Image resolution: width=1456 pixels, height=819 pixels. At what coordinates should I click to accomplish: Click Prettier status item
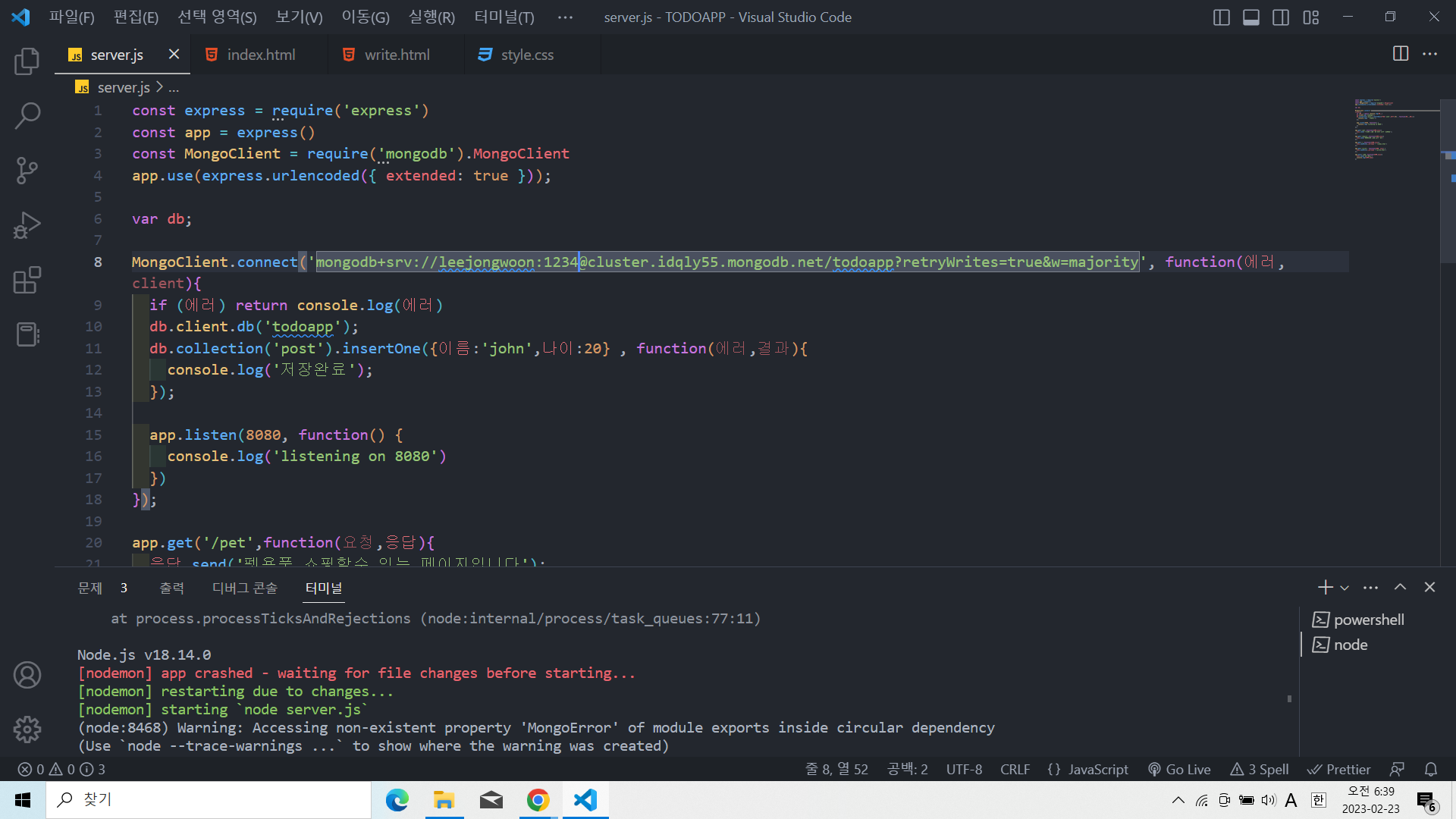pyautogui.click(x=1339, y=769)
